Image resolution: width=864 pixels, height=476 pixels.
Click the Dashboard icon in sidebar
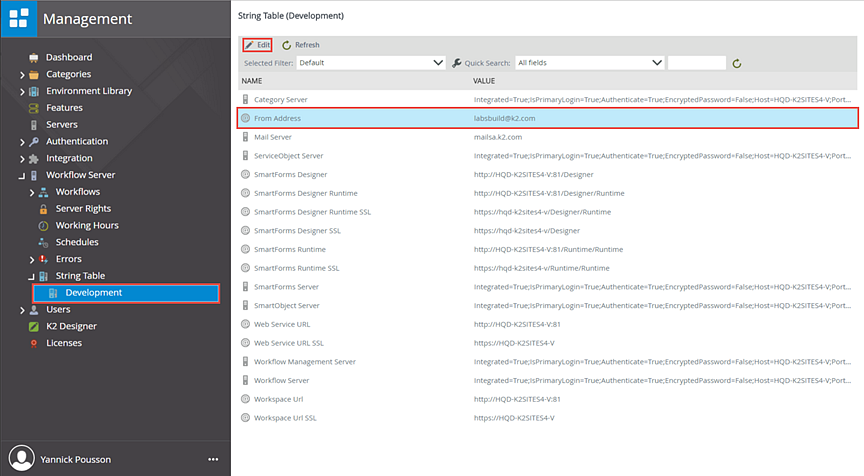click(34, 57)
